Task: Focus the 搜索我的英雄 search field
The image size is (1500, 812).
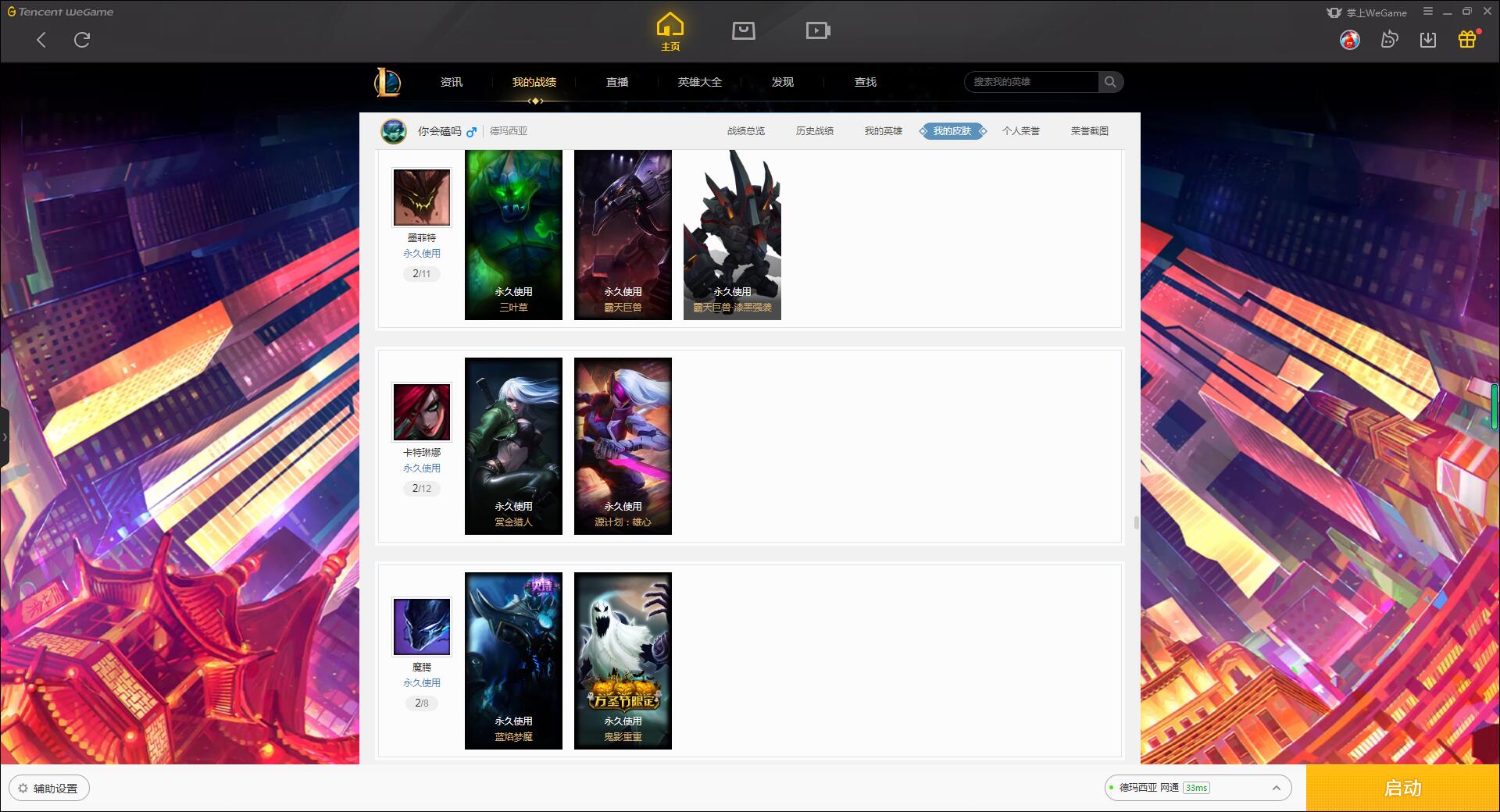Action: tap(1032, 82)
